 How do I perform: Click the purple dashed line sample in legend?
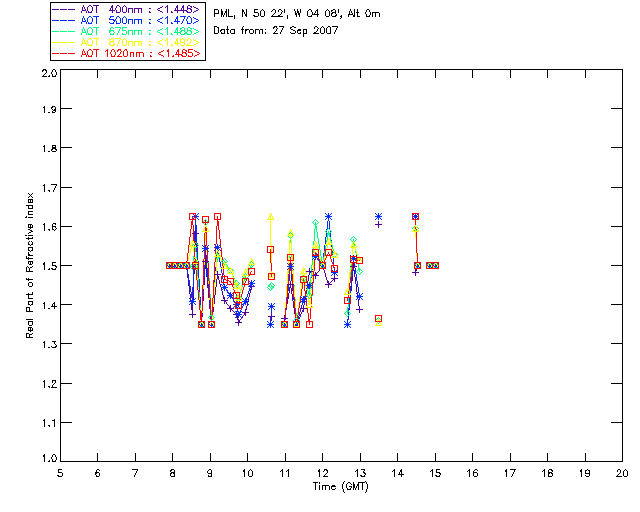click(64, 9)
